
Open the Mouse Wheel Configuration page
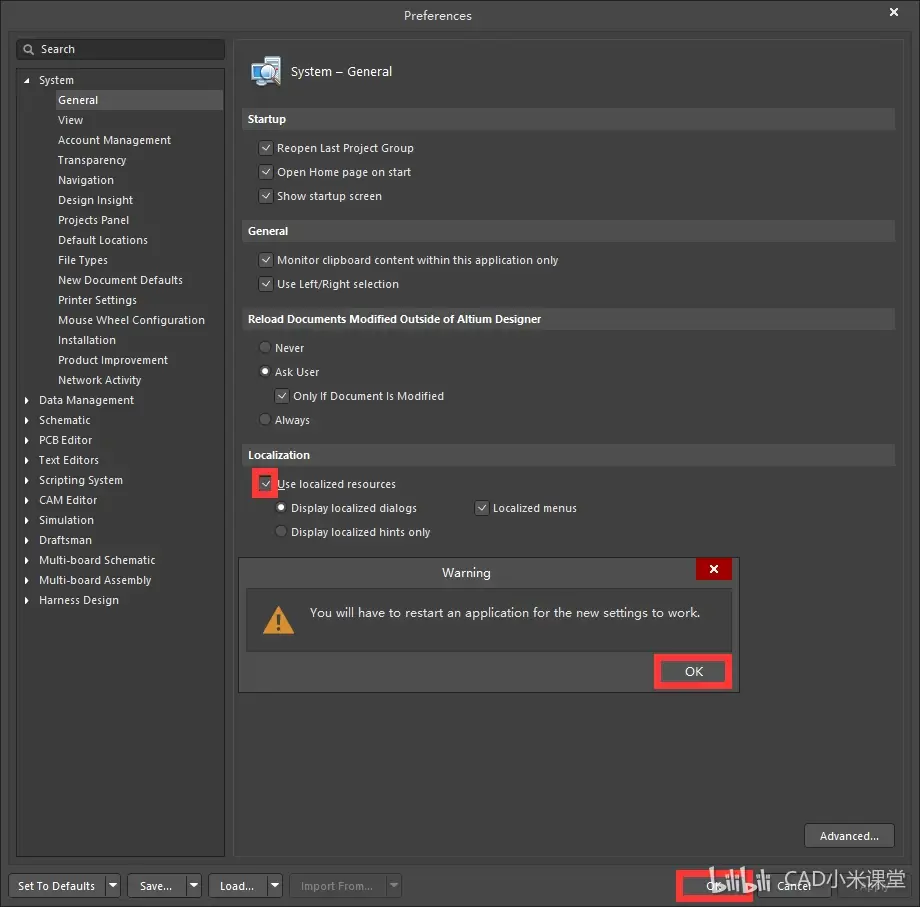pos(131,320)
